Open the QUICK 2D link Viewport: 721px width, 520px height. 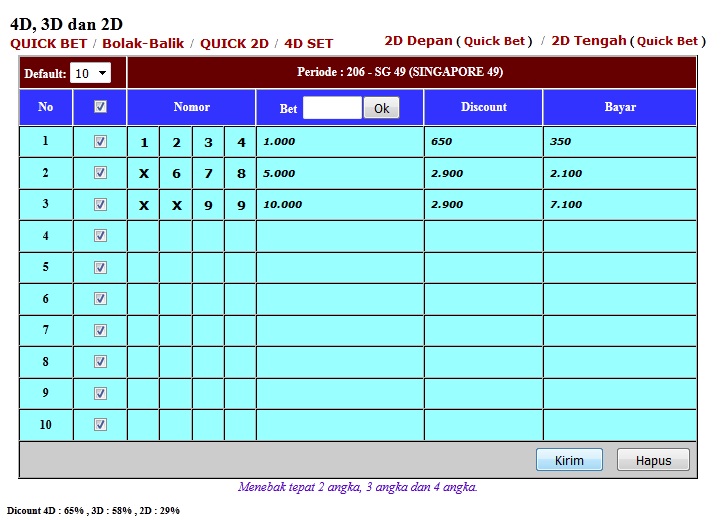click(x=234, y=44)
